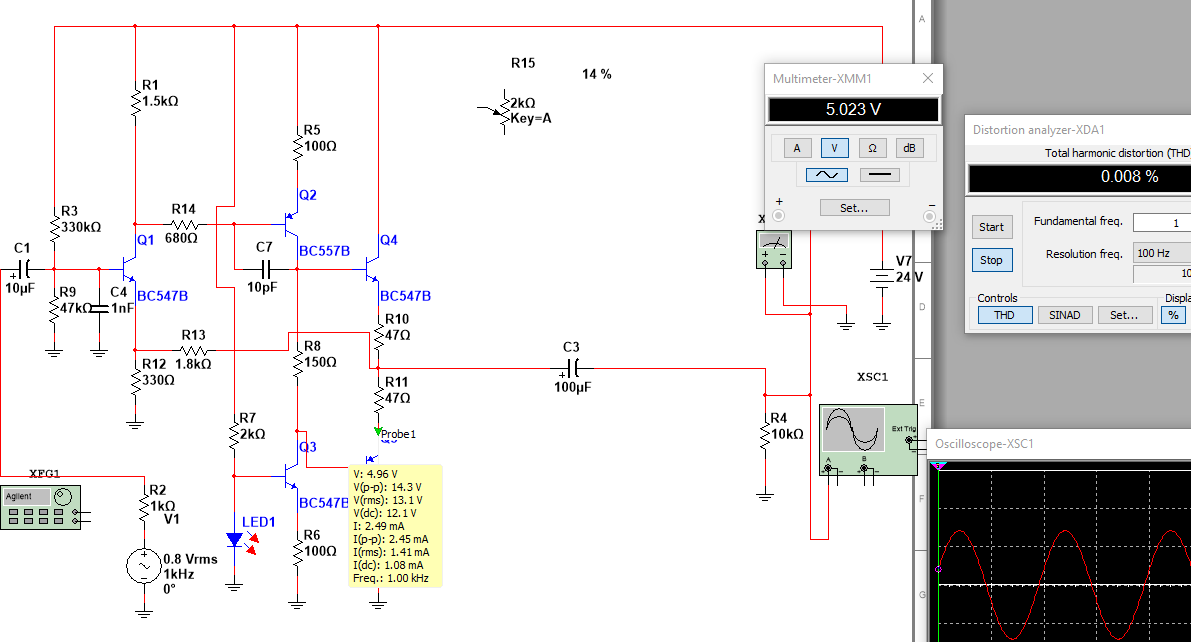This screenshot has width=1191, height=642.
Task: Click Start in the Distortion analyzer
Action: point(991,226)
